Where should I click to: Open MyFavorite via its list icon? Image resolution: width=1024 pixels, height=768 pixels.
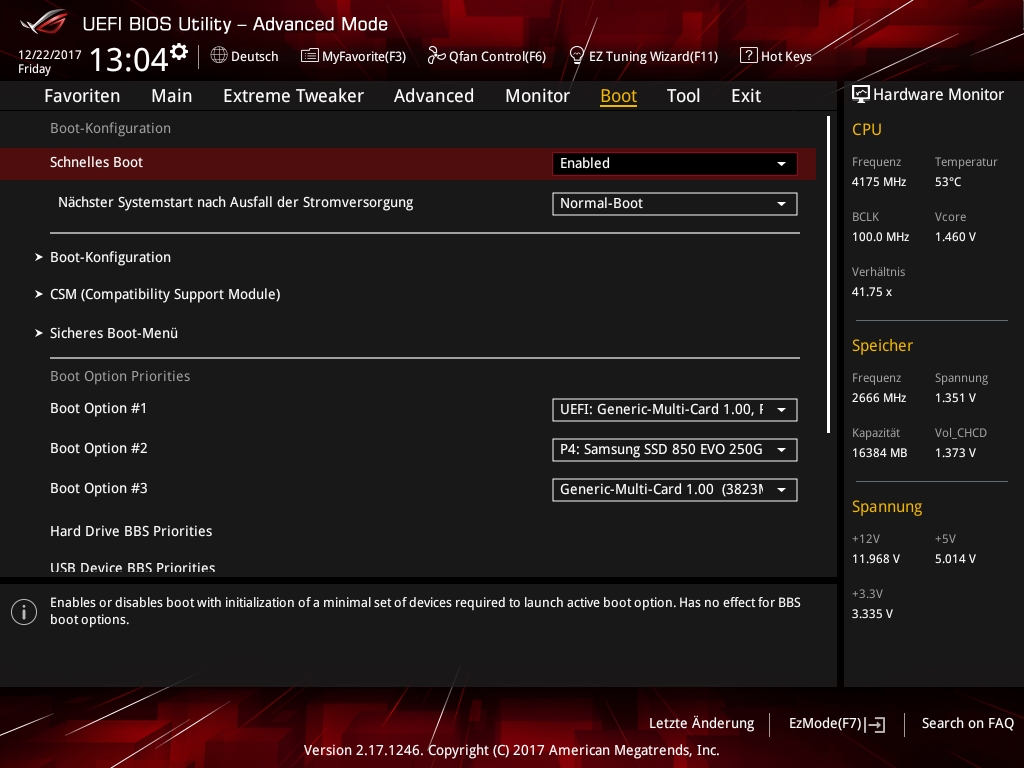point(310,56)
